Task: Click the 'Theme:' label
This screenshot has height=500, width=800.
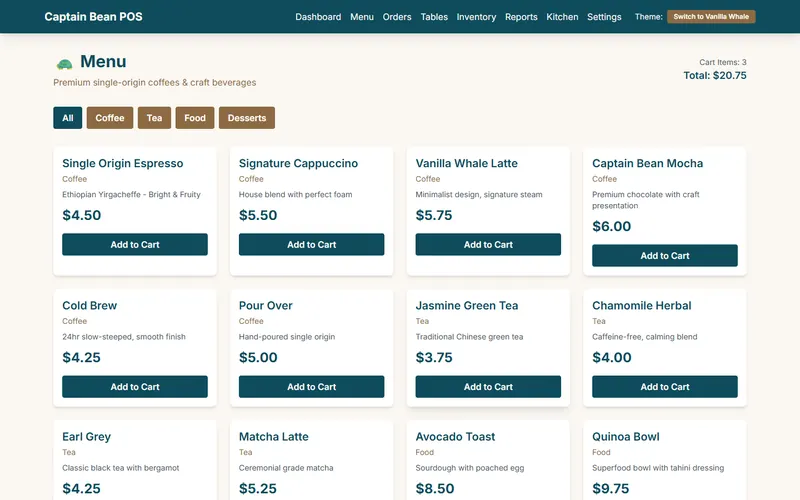Action: [648, 17]
